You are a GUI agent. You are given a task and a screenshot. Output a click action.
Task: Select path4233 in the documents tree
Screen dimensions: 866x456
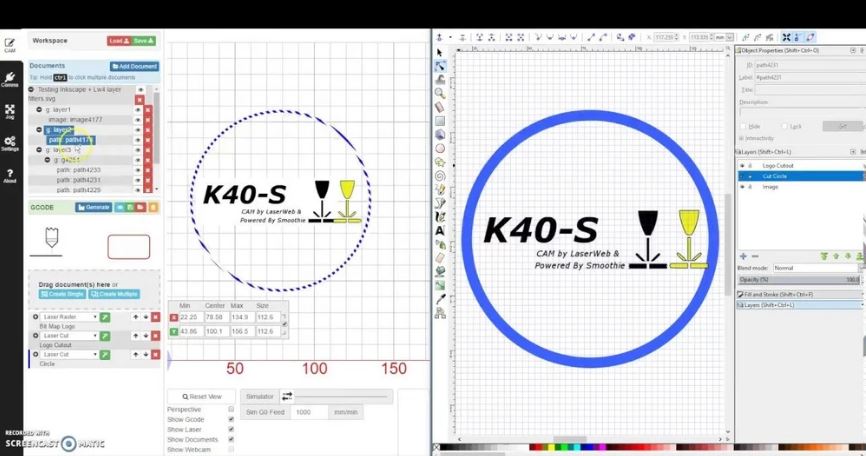click(x=78, y=170)
